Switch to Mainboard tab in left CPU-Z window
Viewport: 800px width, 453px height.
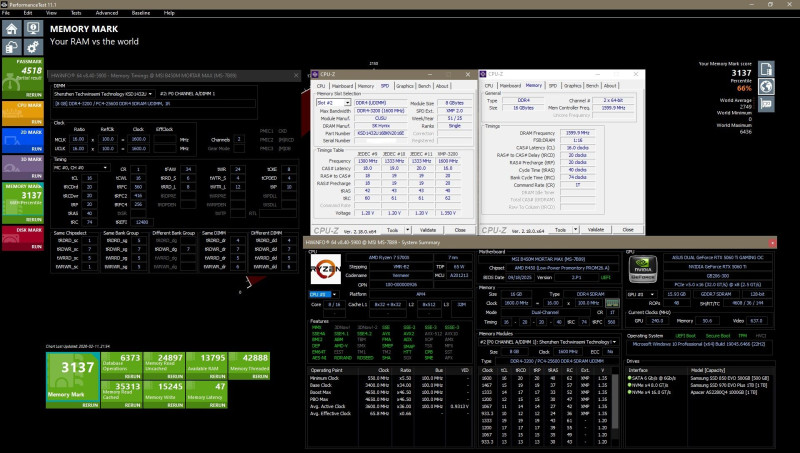click(342, 86)
